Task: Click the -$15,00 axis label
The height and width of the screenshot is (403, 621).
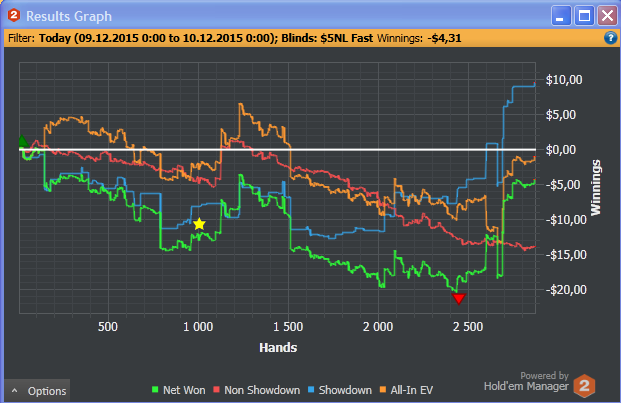Action: (566, 255)
